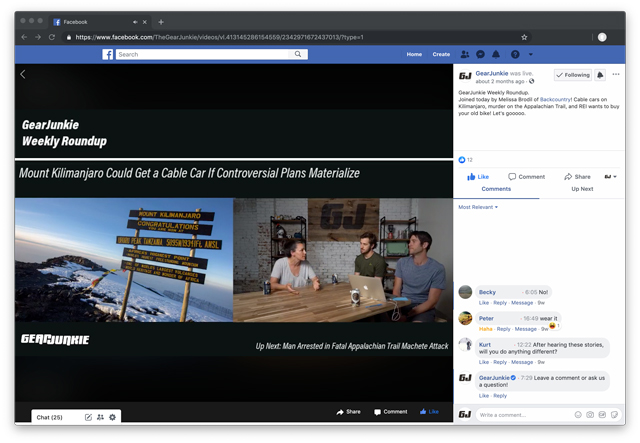Click Comment below the video
This screenshot has height=443, width=640.
(x=391, y=412)
